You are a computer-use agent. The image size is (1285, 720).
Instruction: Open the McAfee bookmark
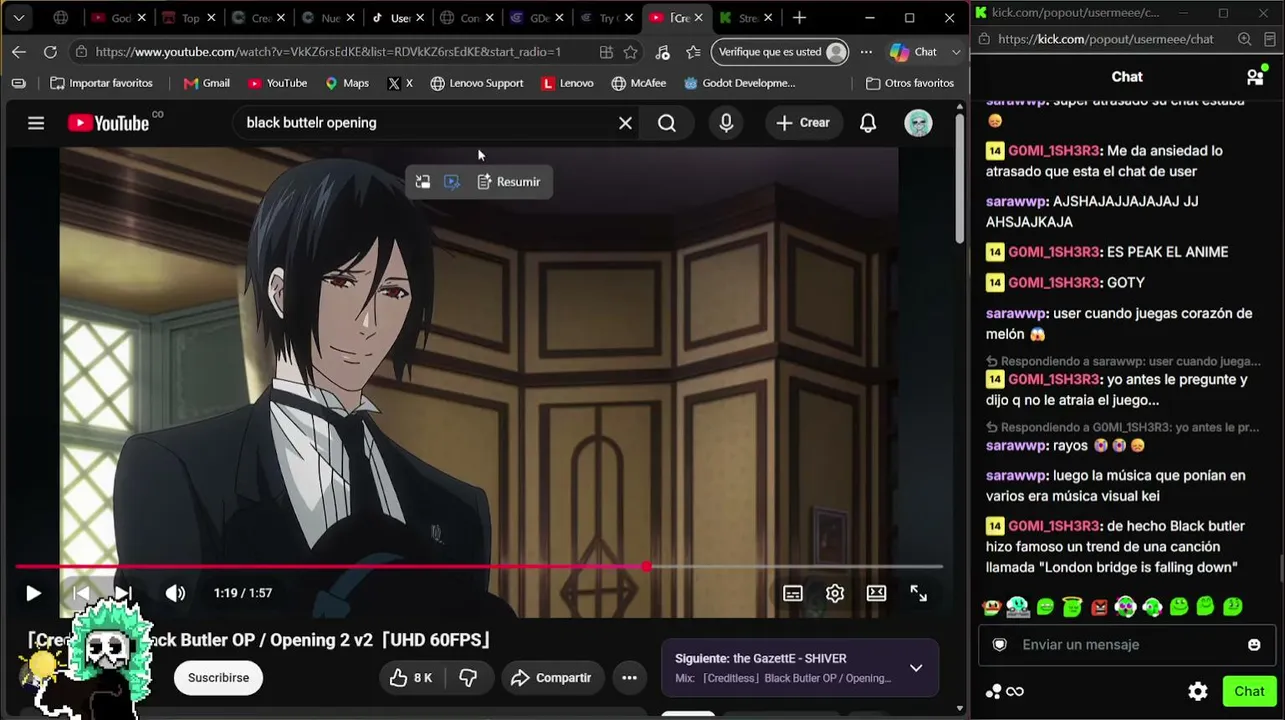[x=638, y=83]
